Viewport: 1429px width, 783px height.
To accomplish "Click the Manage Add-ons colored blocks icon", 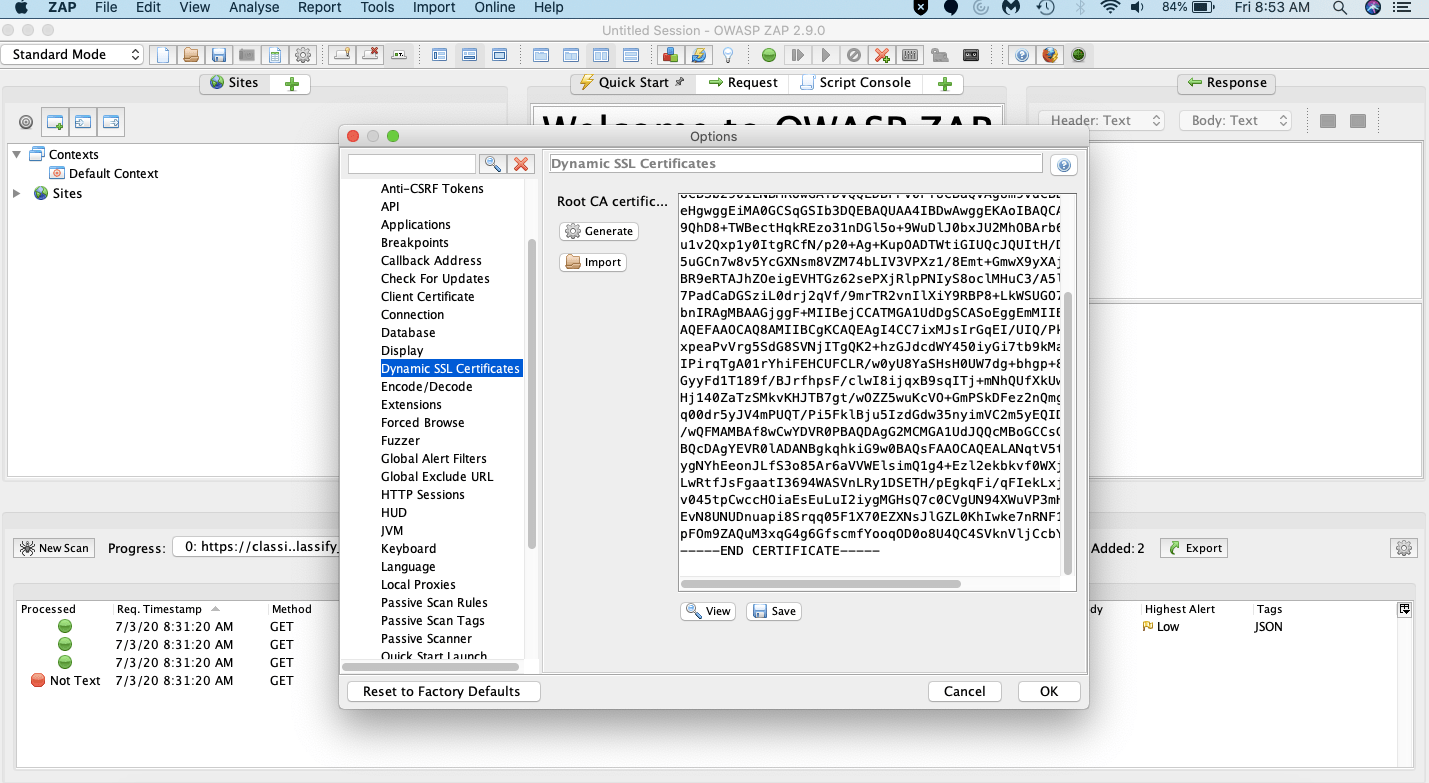I will coord(671,55).
